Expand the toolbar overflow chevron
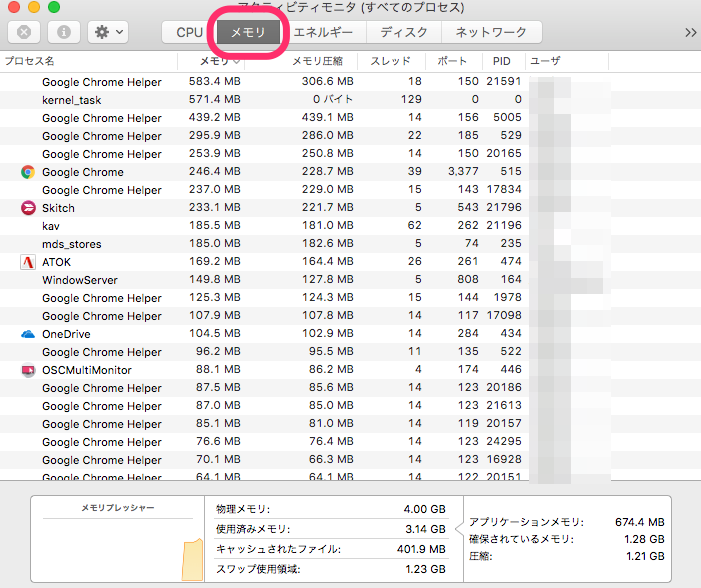 click(690, 32)
